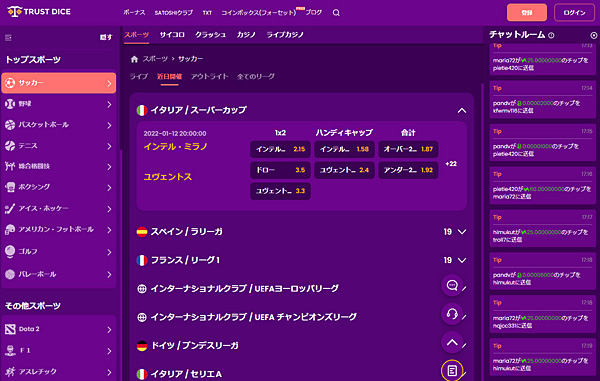Bet on ユヴェント 1x2 odds 3.3

280,191
